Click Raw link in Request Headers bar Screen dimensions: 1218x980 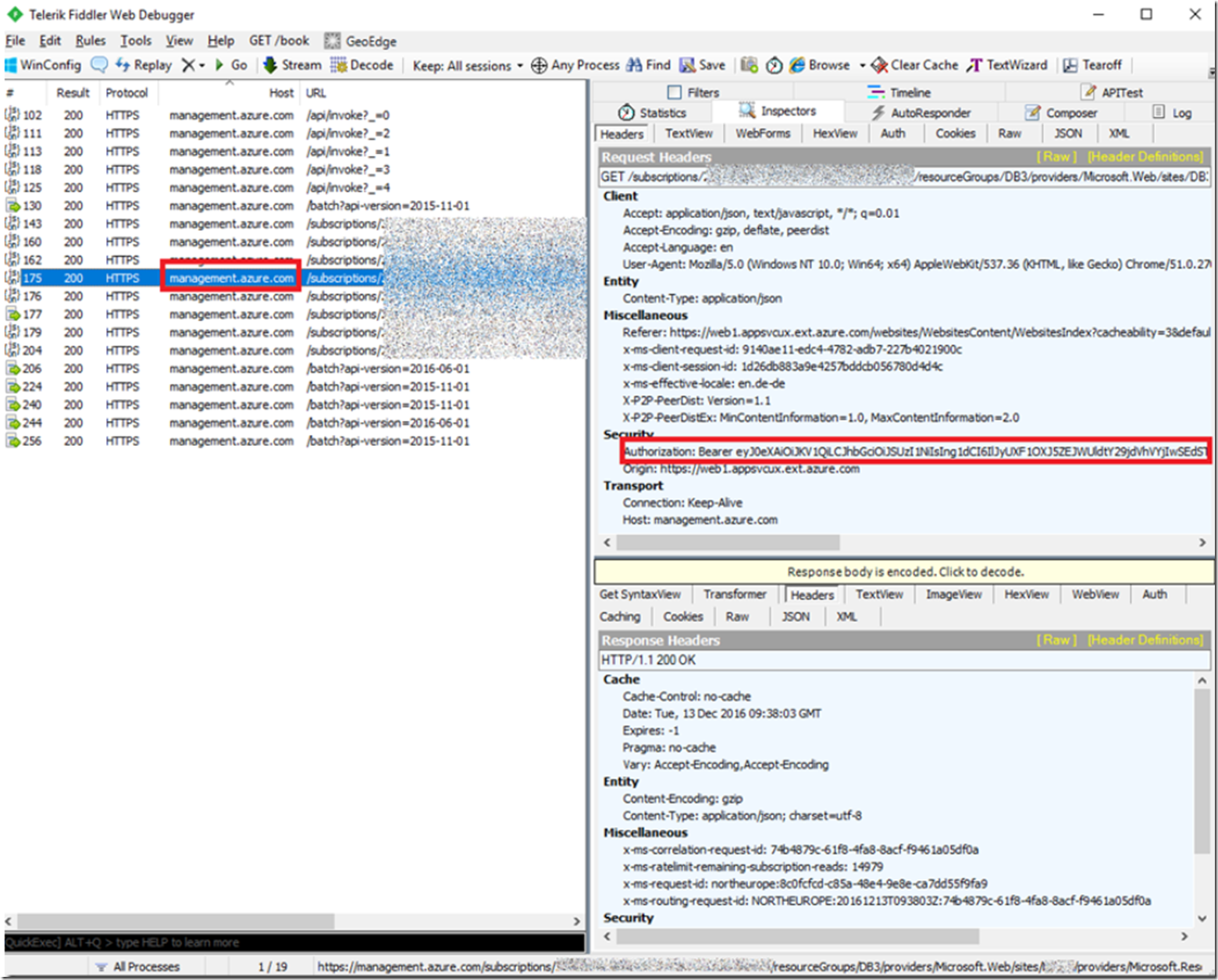(1056, 157)
